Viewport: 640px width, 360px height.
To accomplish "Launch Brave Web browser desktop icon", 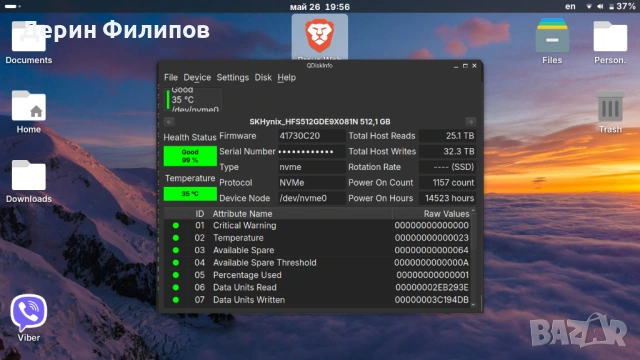I will pyautogui.click(x=320, y=37).
